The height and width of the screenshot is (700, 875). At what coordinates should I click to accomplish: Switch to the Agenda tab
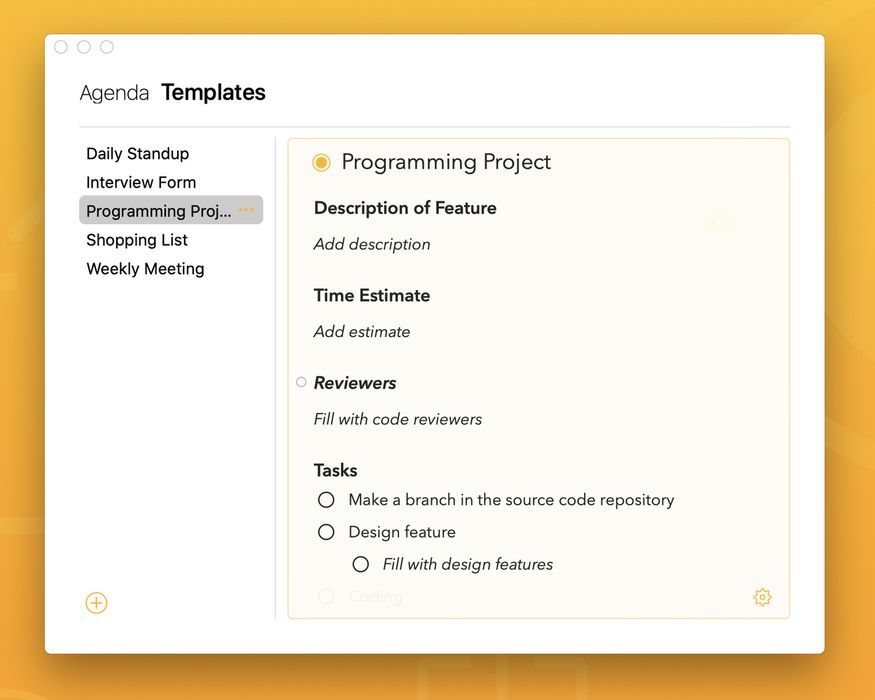point(114,93)
